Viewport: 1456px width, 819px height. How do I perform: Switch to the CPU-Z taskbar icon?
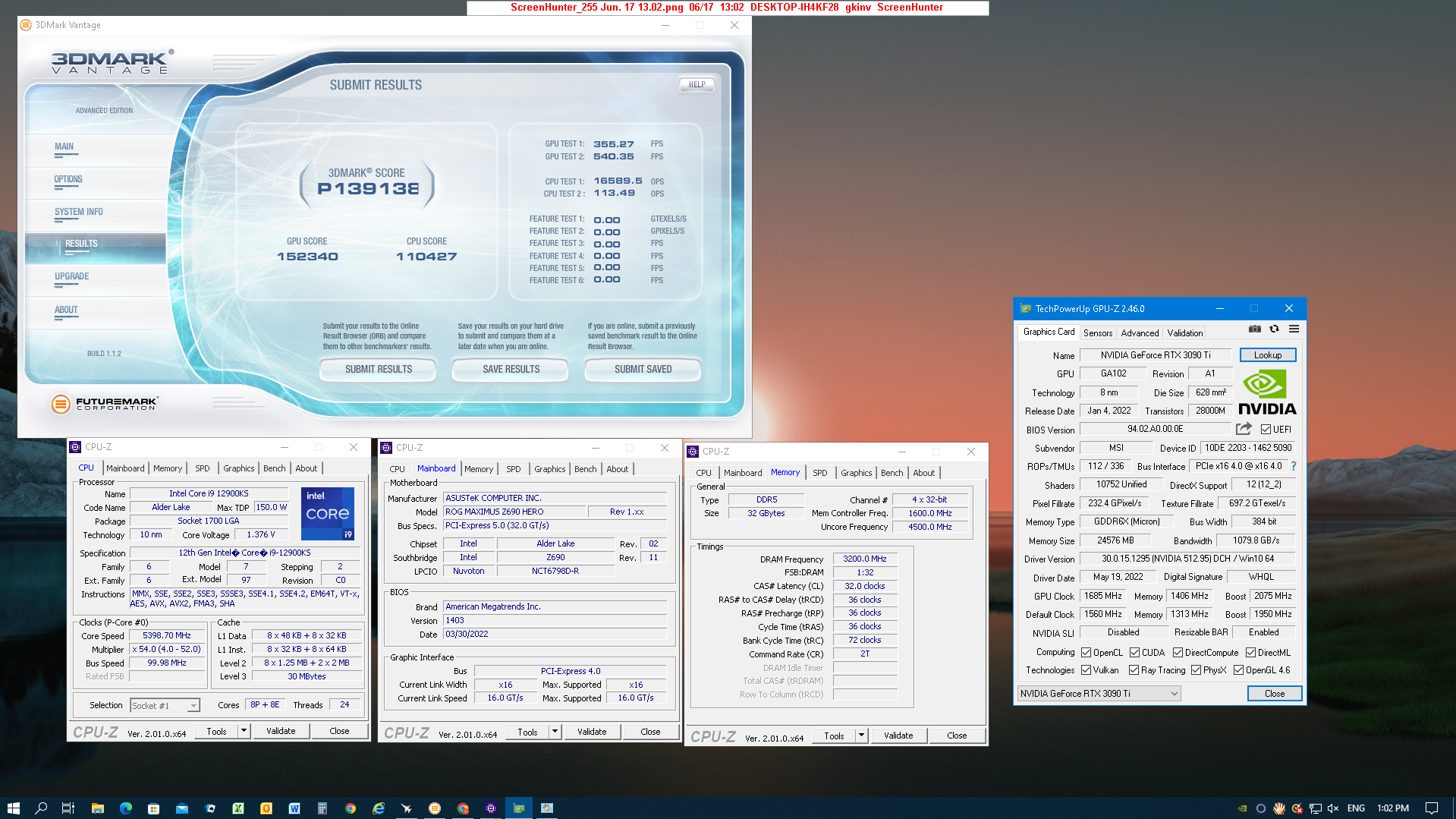491,808
